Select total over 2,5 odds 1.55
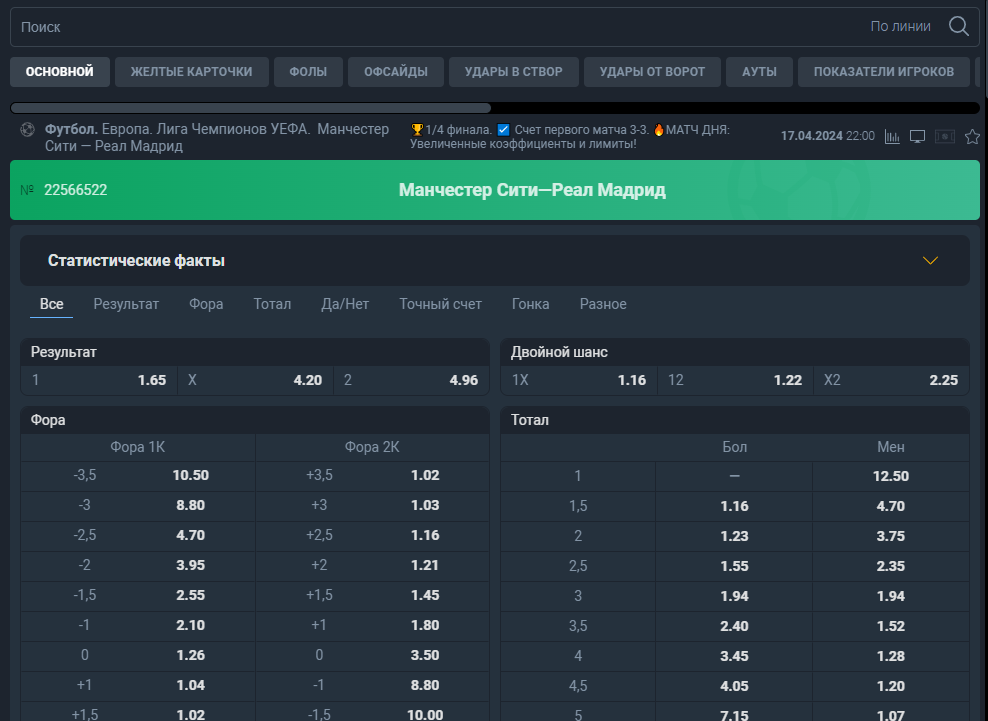Image resolution: width=988 pixels, height=721 pixels. point(734,566)
